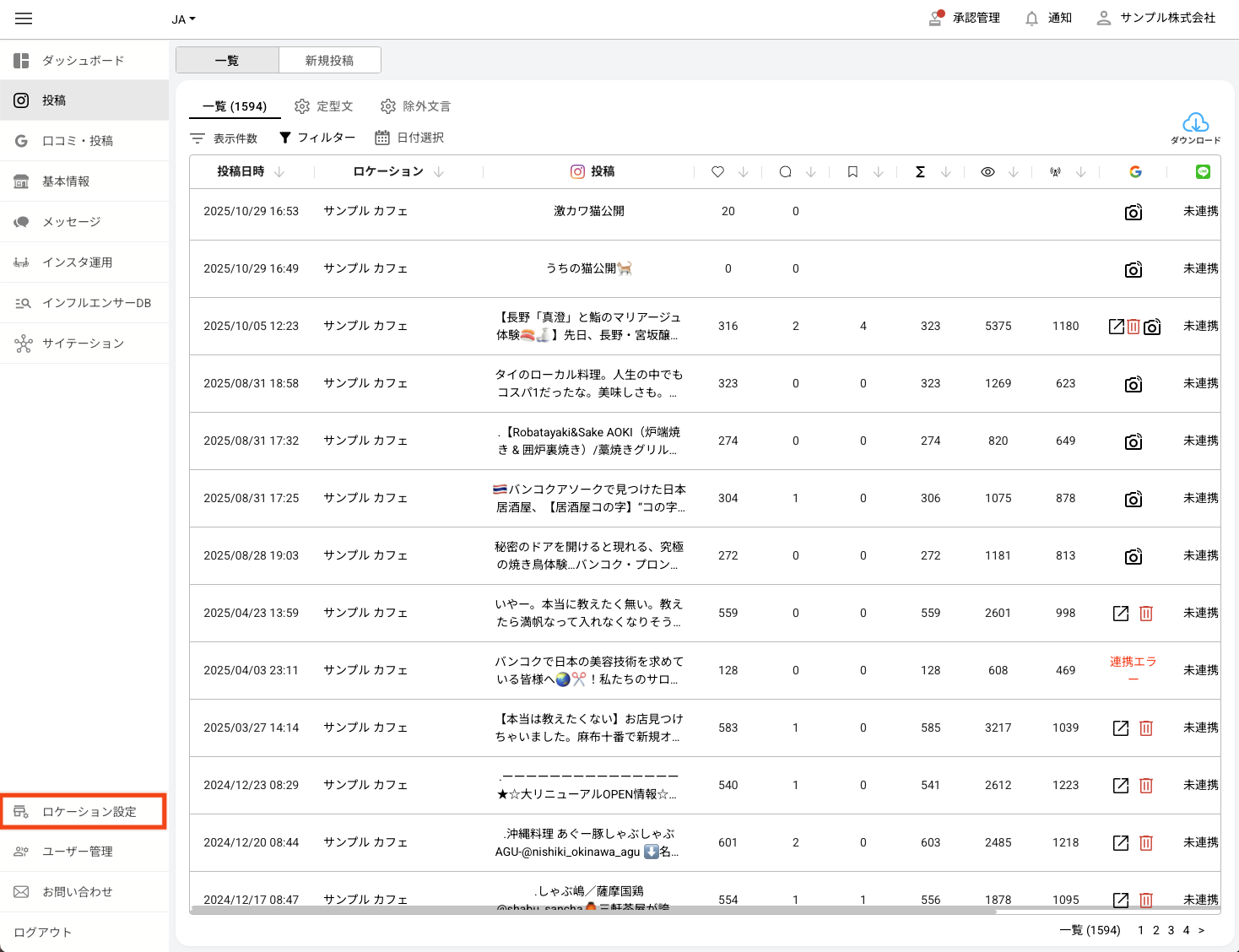This screenshot has height=952, width=1239.
Task: Click the trash icon on 2025/10/05 12:23 row
Action: pos(1133,327)
